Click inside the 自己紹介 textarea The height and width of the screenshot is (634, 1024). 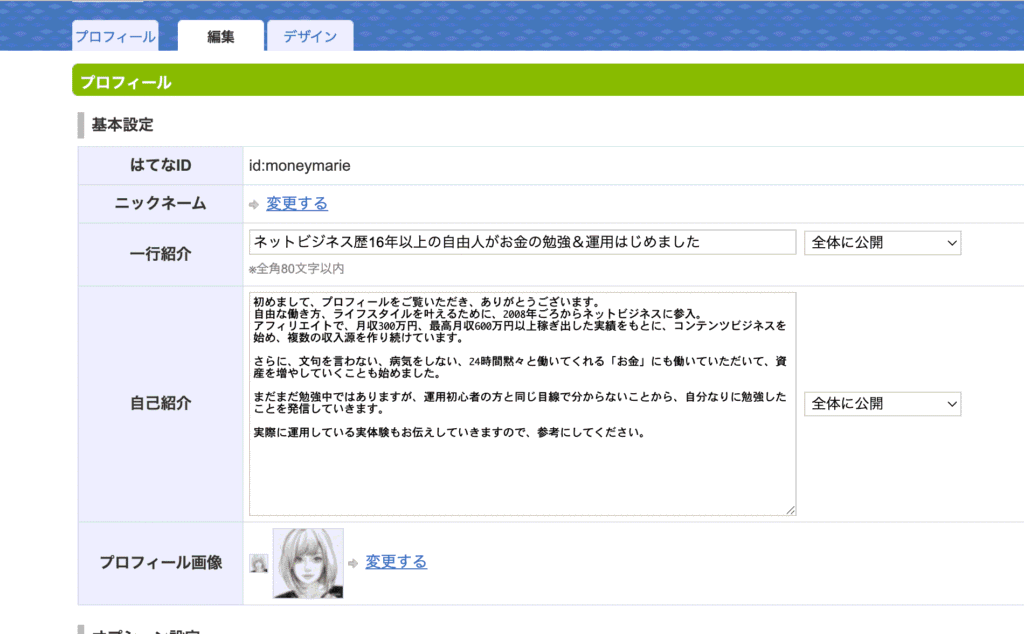[520, 400]
